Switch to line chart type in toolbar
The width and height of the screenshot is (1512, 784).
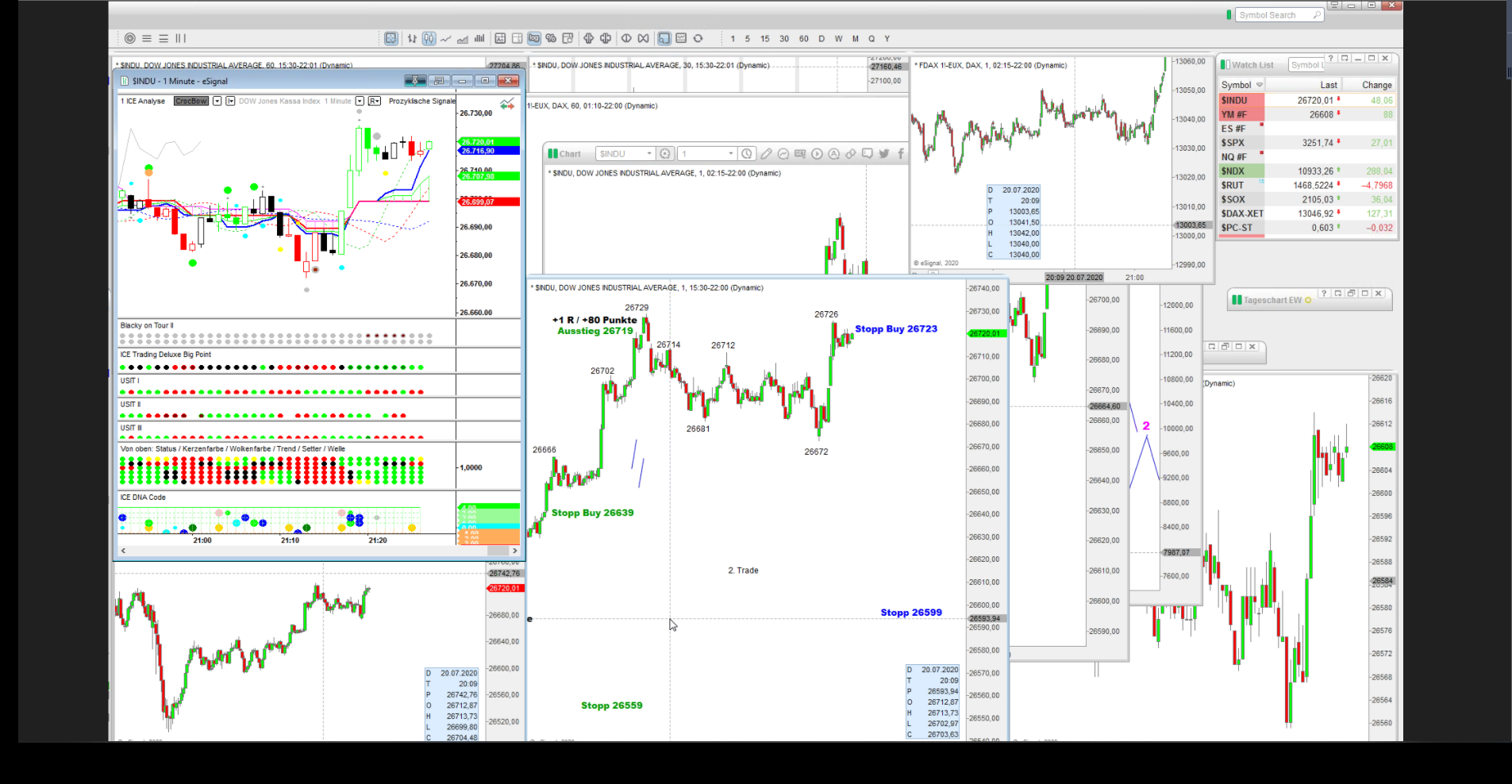(446, 38)
